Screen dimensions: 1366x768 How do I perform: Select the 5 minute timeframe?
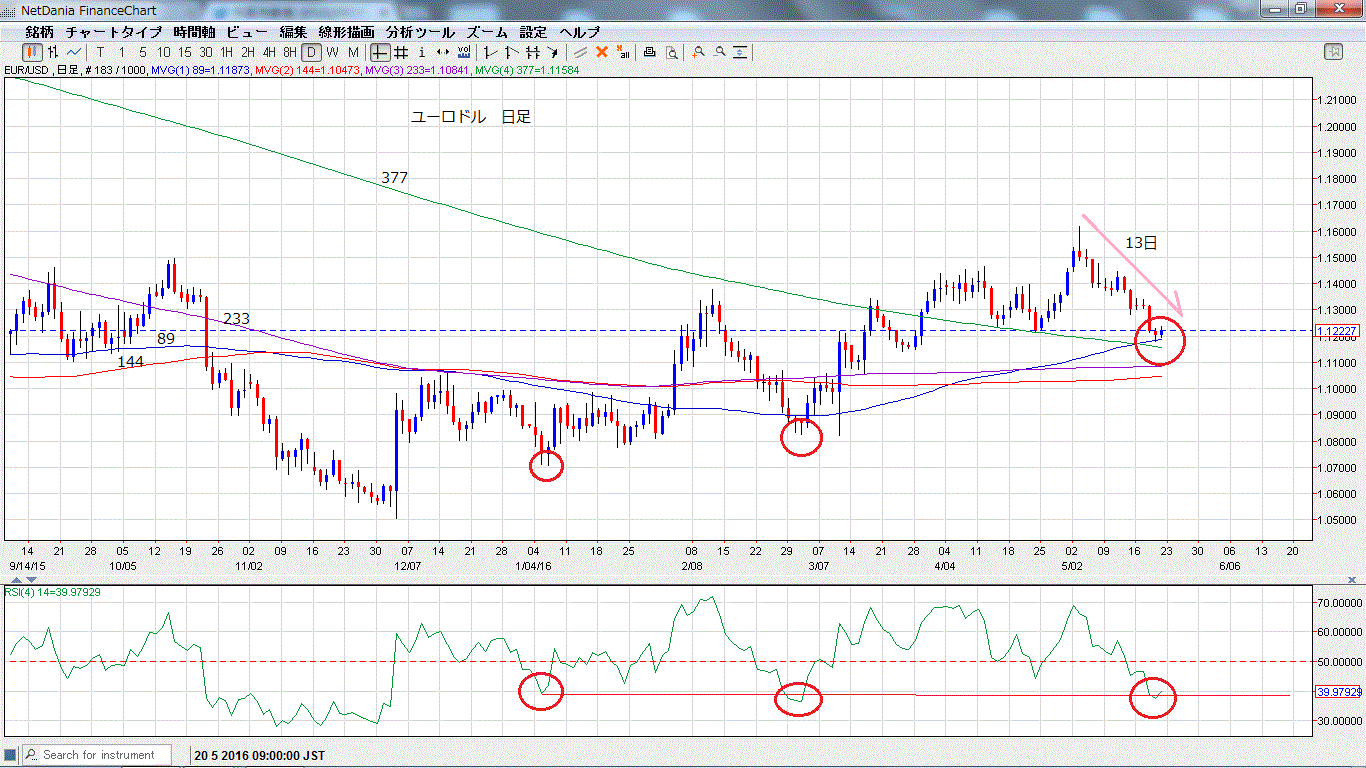tap(143, 52)
